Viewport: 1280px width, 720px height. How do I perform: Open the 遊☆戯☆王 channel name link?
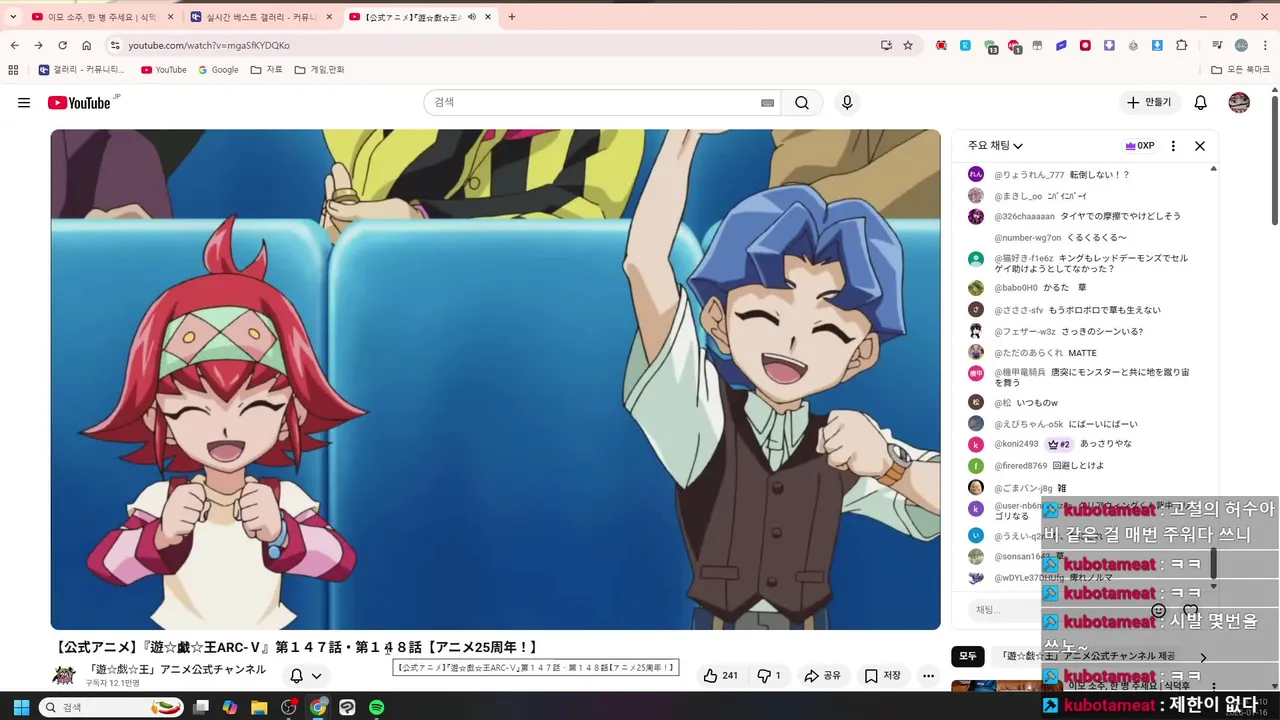pos(177,669)
